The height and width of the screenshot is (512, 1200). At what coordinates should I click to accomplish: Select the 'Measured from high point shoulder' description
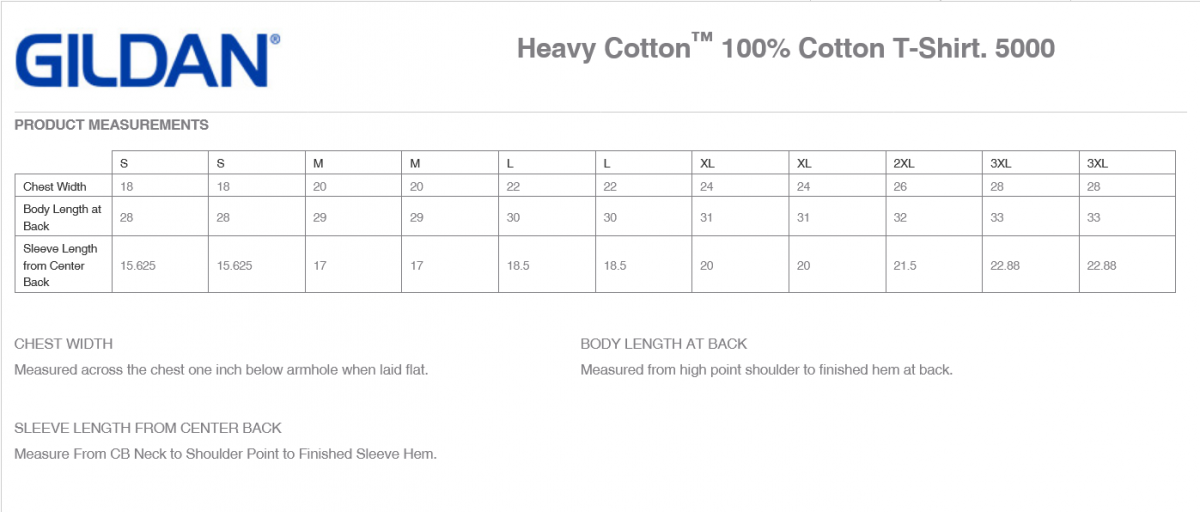point(766,370)
